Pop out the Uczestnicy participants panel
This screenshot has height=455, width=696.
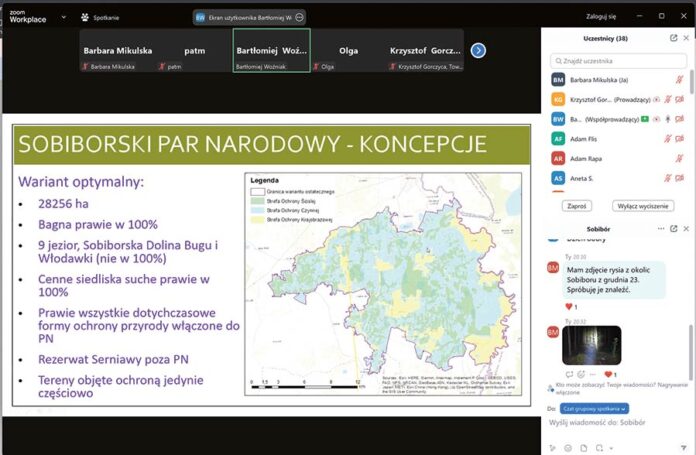[x=674, y=37]
